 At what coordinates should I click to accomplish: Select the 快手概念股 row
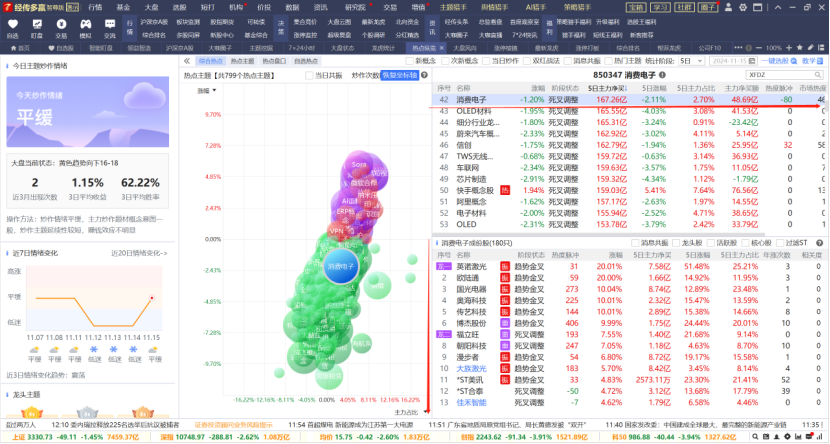[x=628, y=190]
